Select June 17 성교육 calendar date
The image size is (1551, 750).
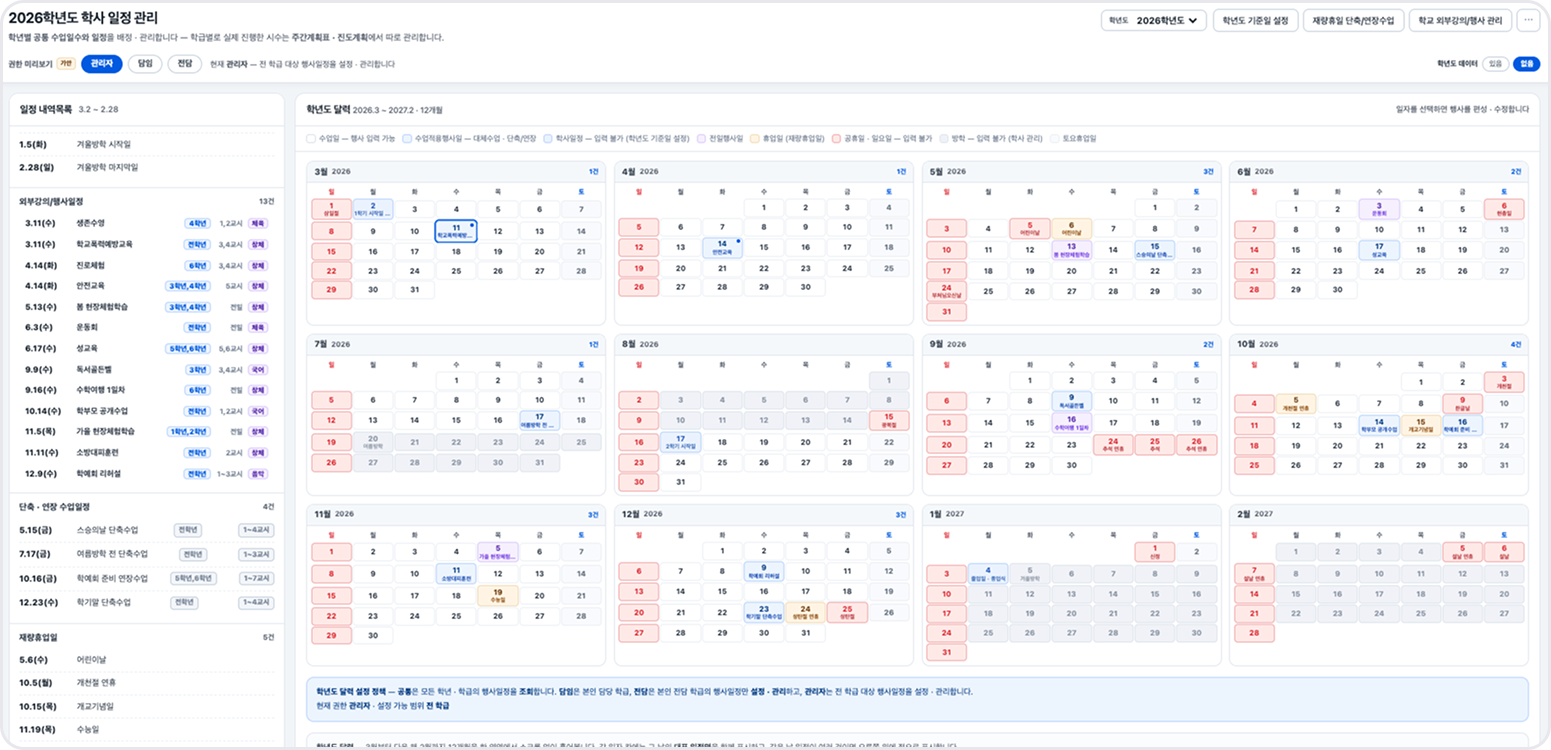pyautogui.click(x=1378, y=250)
